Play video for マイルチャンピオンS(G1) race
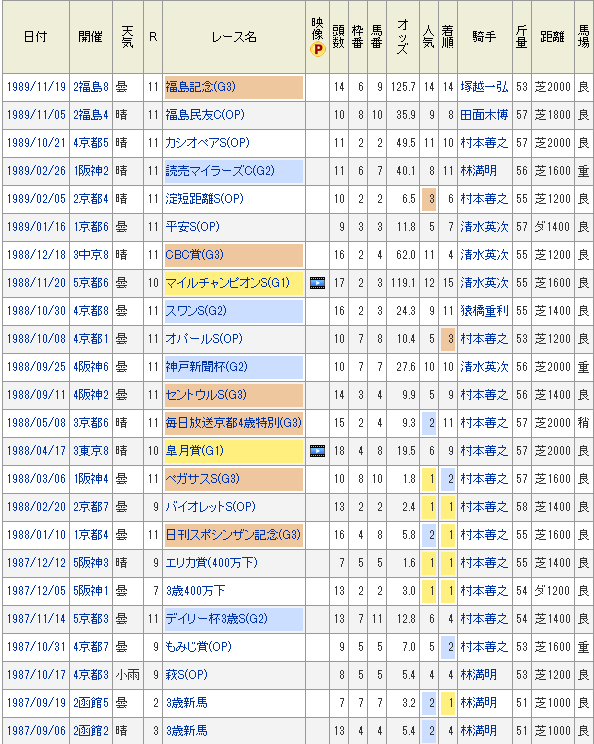 317,283
